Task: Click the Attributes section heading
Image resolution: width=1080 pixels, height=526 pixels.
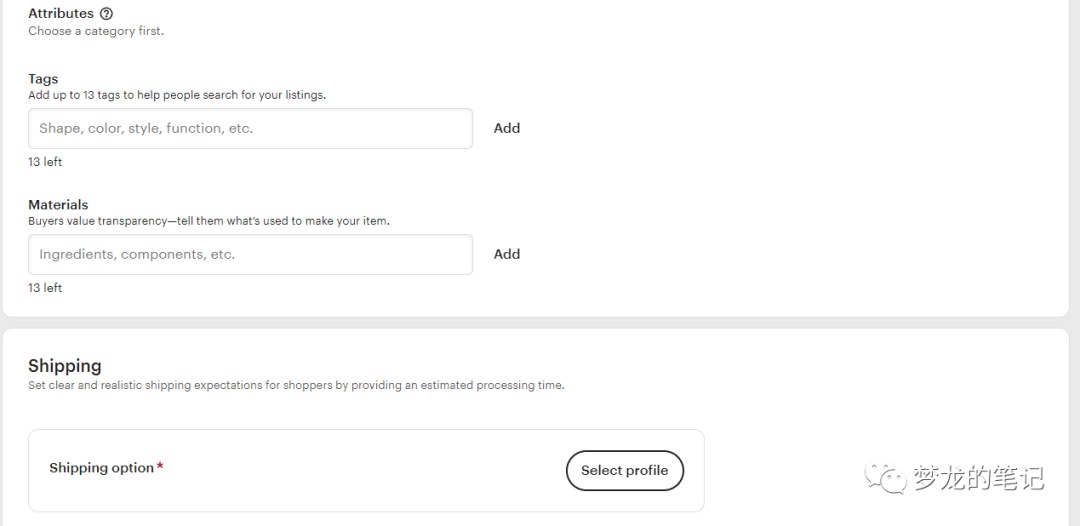Action: 61,14
